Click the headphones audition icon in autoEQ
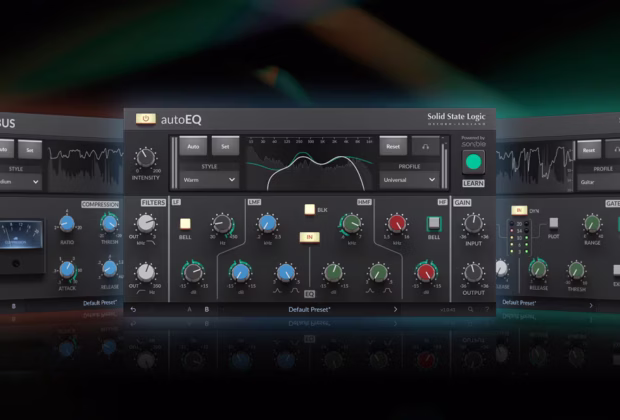The width and height of the screenshot is (620, 420). tap(427, 146)
